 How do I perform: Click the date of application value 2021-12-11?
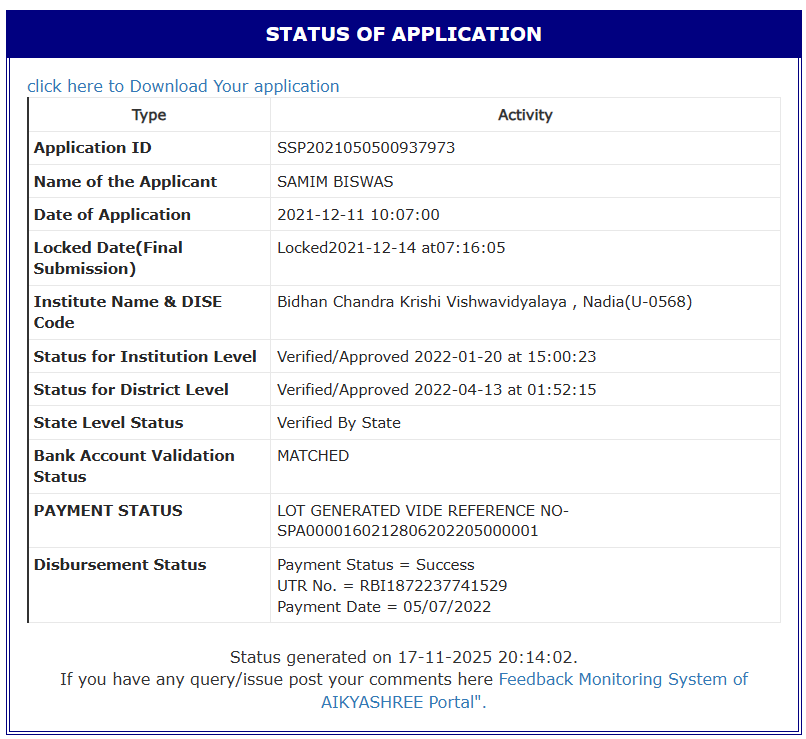[358, 215]
